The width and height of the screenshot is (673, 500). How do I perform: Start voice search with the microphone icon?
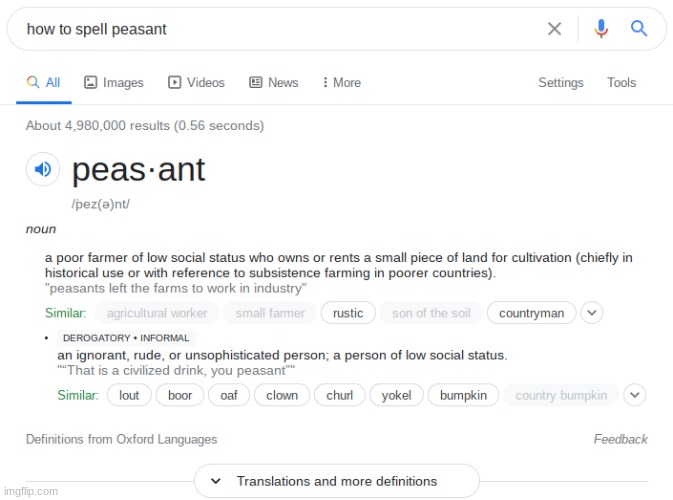pos(601,29)
